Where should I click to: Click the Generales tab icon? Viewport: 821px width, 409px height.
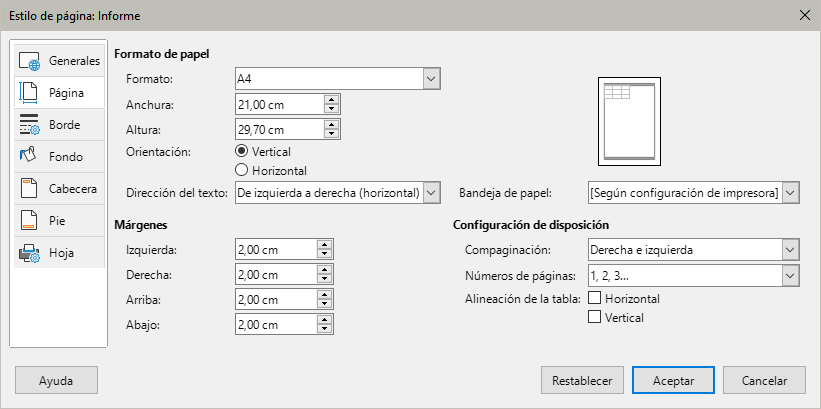pyautogui.click(x=29, y=61)
